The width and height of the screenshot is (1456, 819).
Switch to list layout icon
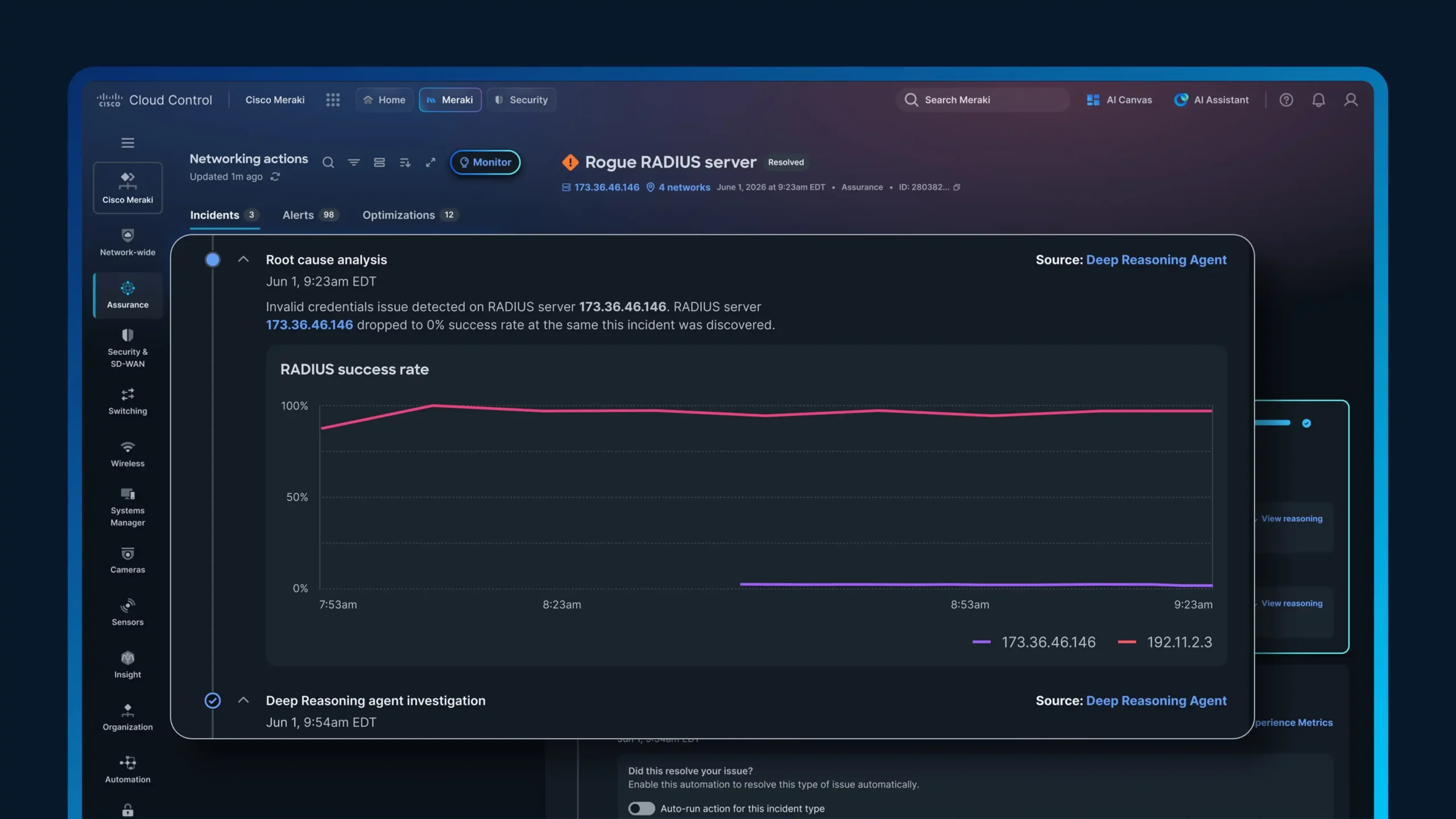379,163
